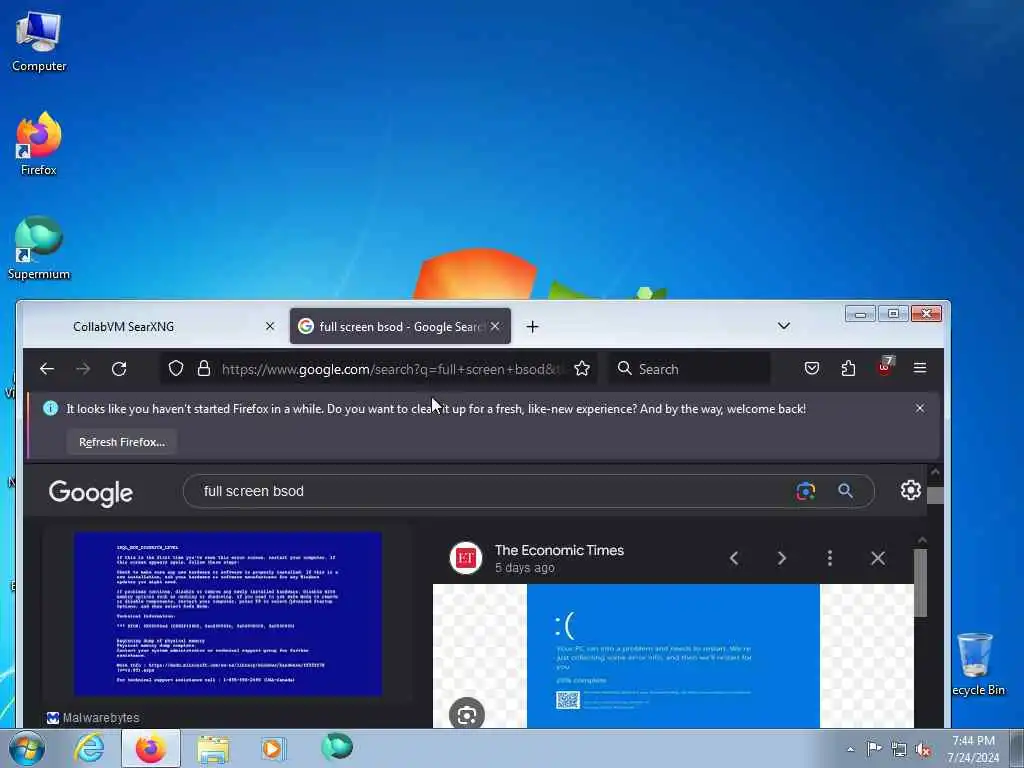Click the page scrollbar up arrow

pos(935,472)
